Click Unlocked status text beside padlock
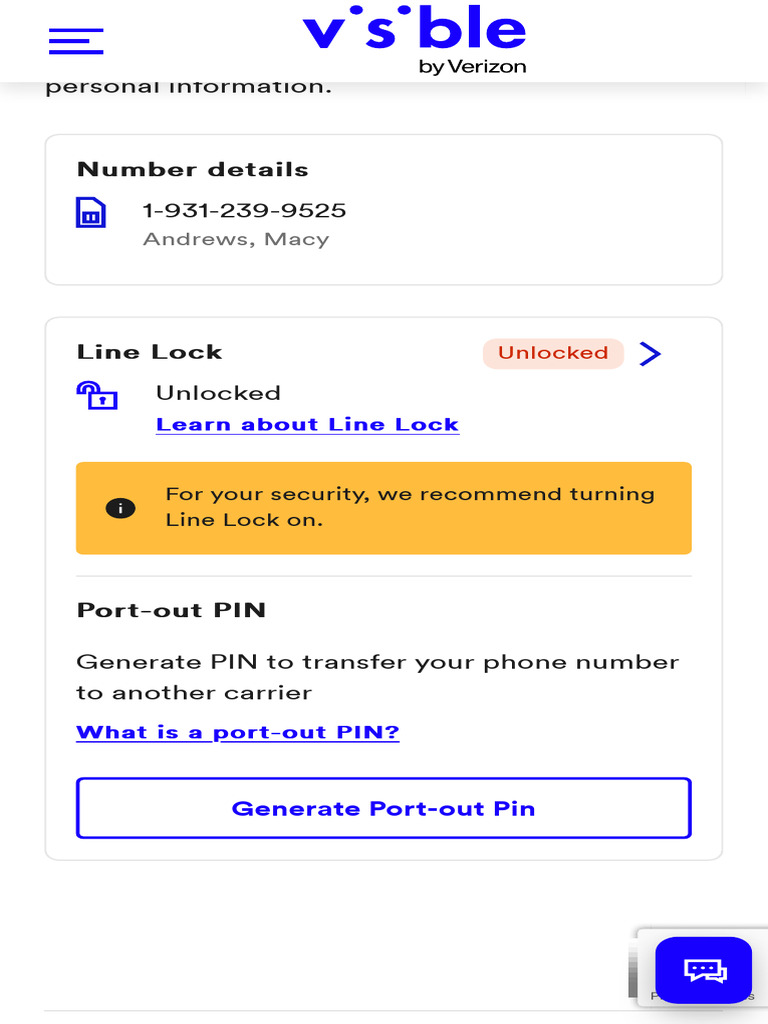The image size is (768, 1024). click(x=218, y=393)
